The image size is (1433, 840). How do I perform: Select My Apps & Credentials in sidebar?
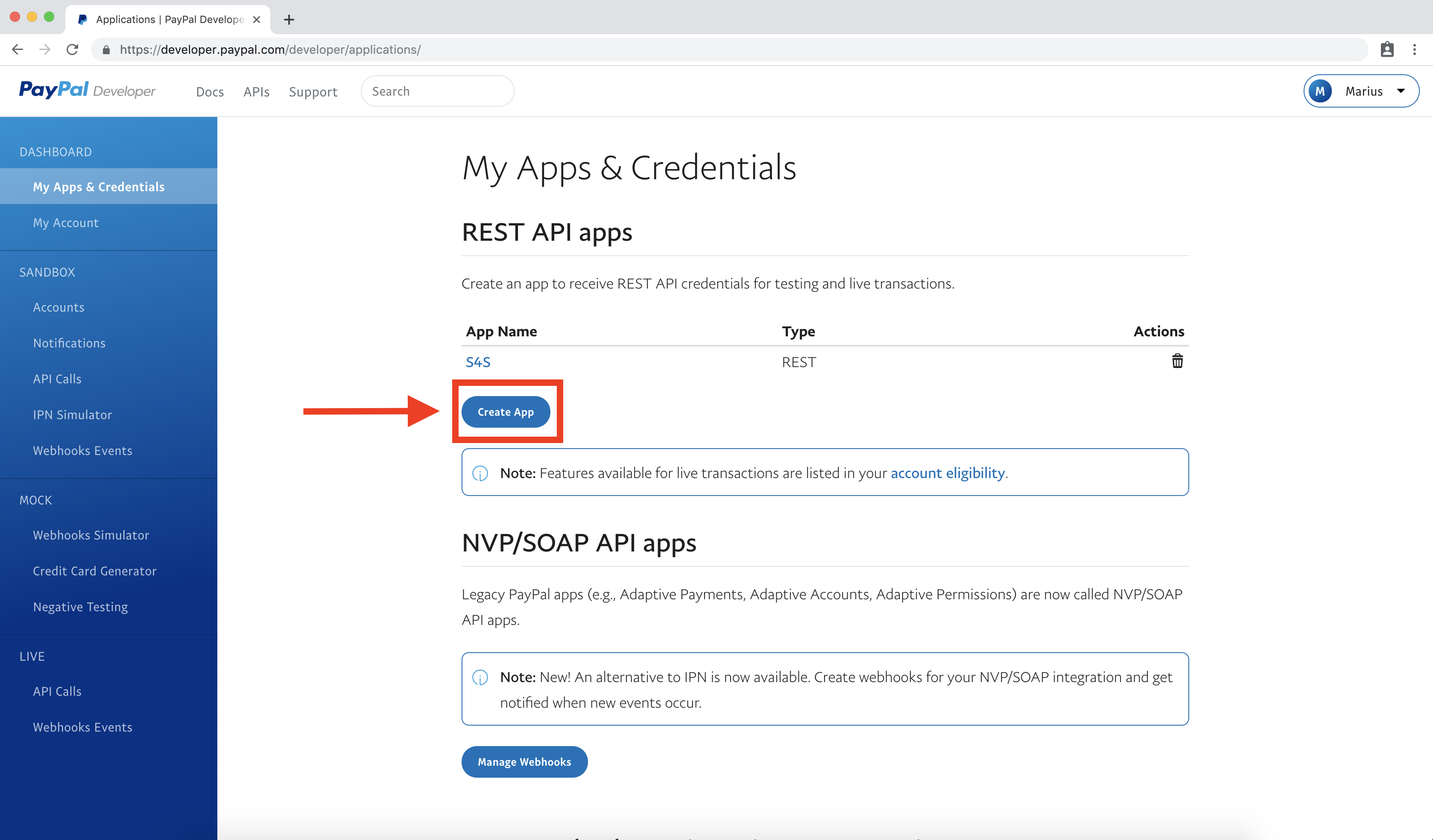[x=108, y=187]
